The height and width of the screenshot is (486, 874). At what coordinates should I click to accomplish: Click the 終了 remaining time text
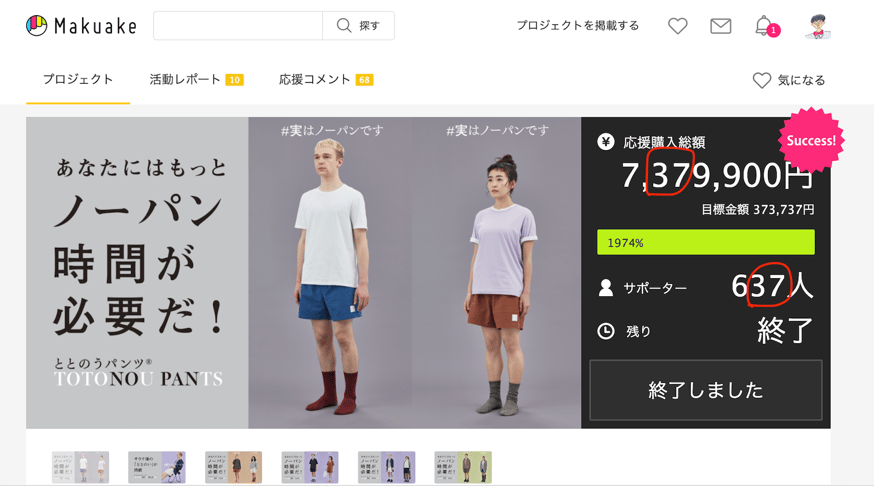[x=785, y=331]
